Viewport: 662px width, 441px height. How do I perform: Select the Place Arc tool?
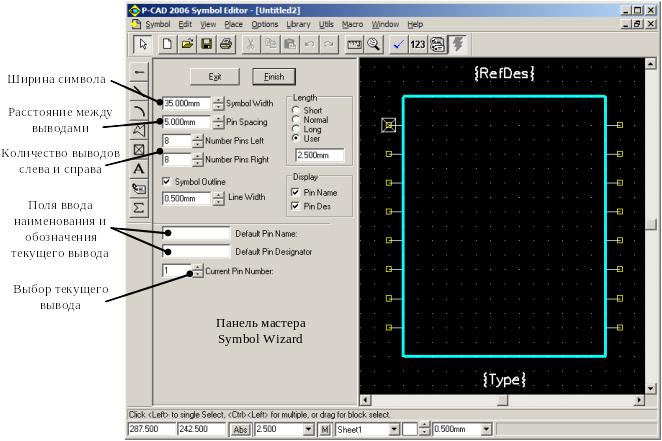pos(139,111)
